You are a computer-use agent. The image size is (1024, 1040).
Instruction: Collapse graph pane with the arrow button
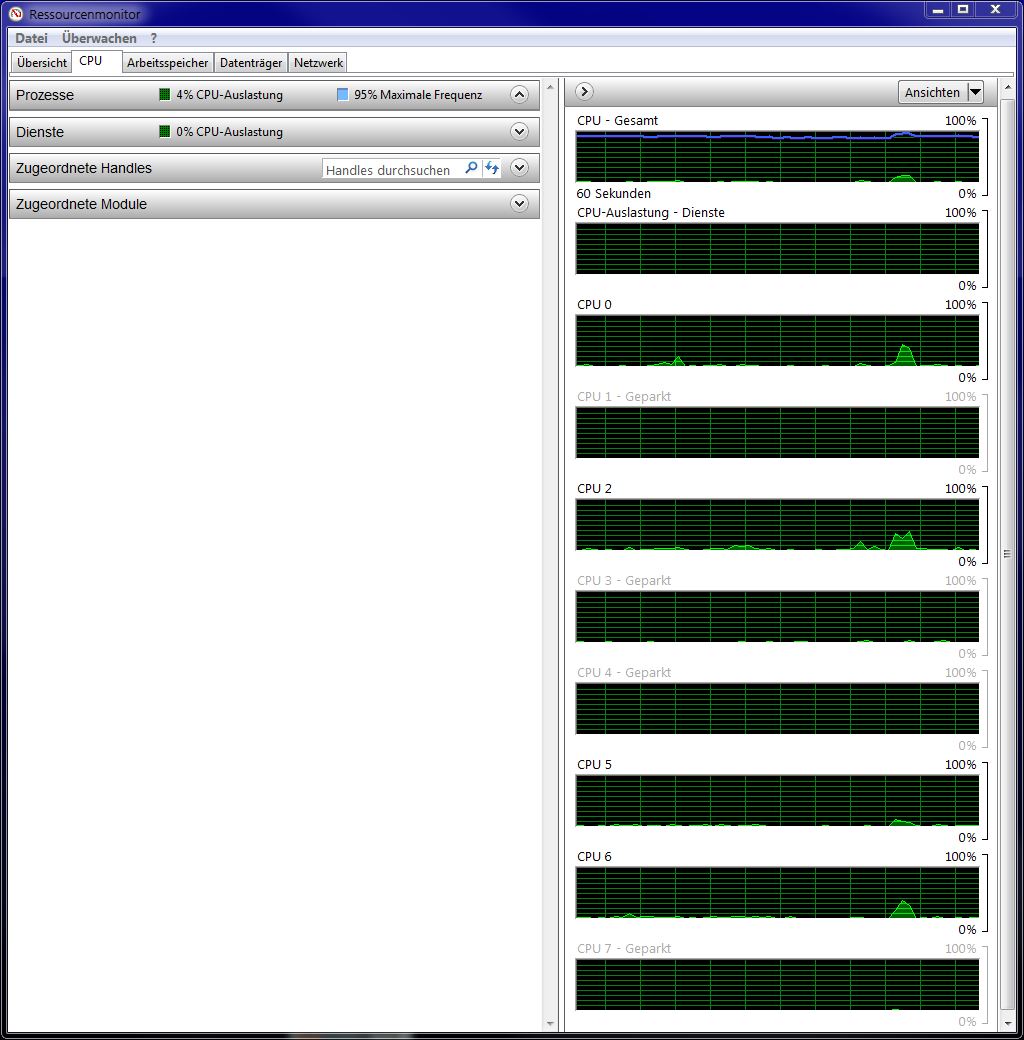click(584, 92)
